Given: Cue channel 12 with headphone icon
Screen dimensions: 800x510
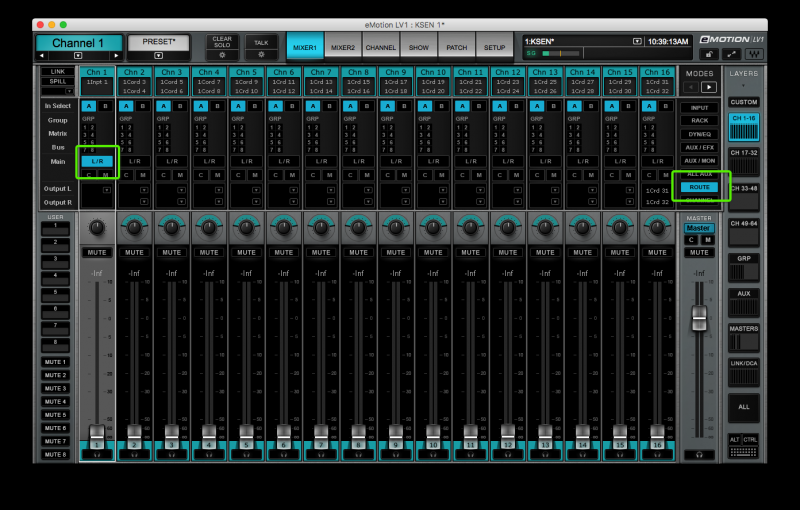Looking at the screenshot, I should (x=508, y=454).
